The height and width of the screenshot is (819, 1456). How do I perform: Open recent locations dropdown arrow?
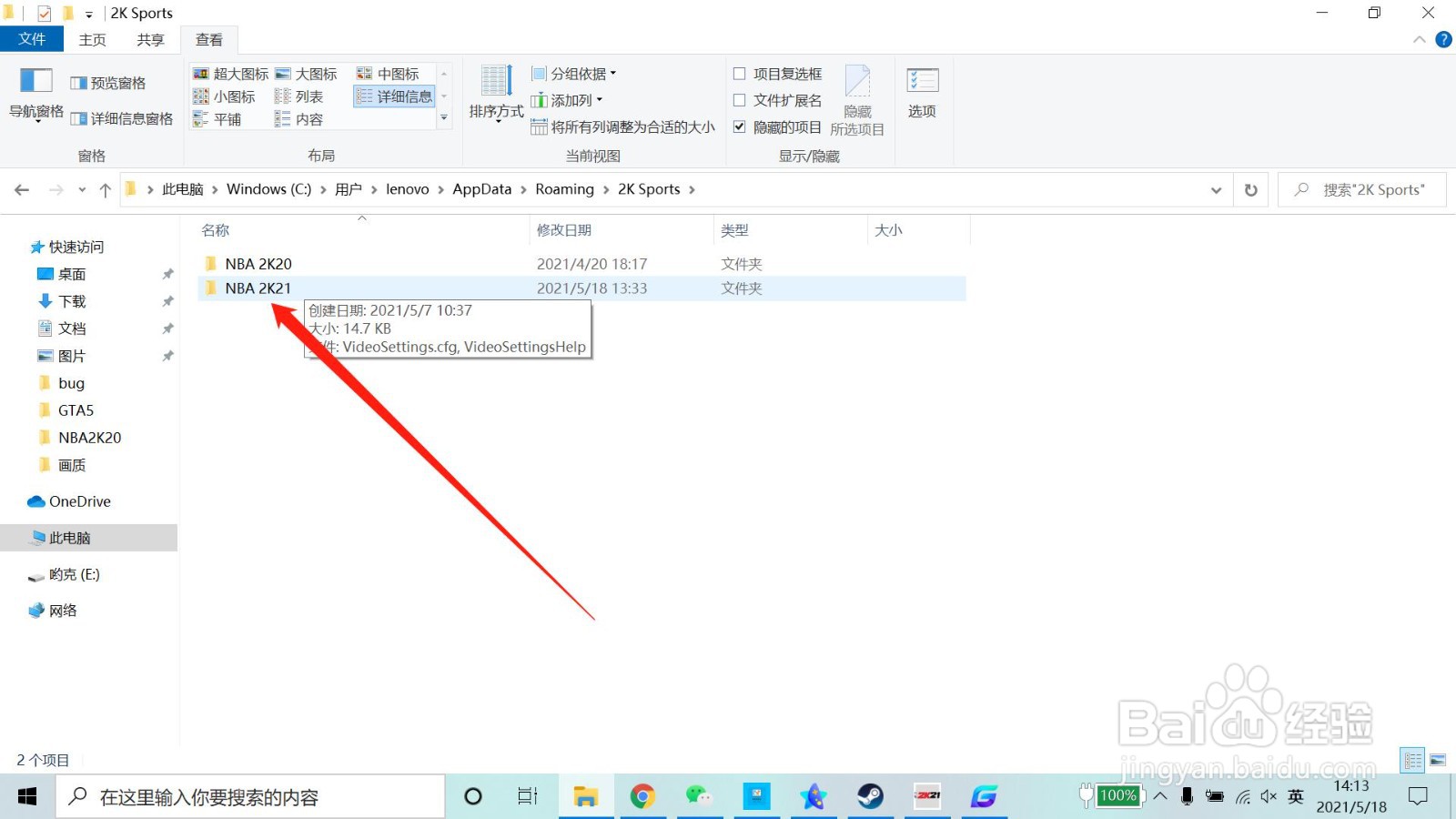(x=82, y=189)
